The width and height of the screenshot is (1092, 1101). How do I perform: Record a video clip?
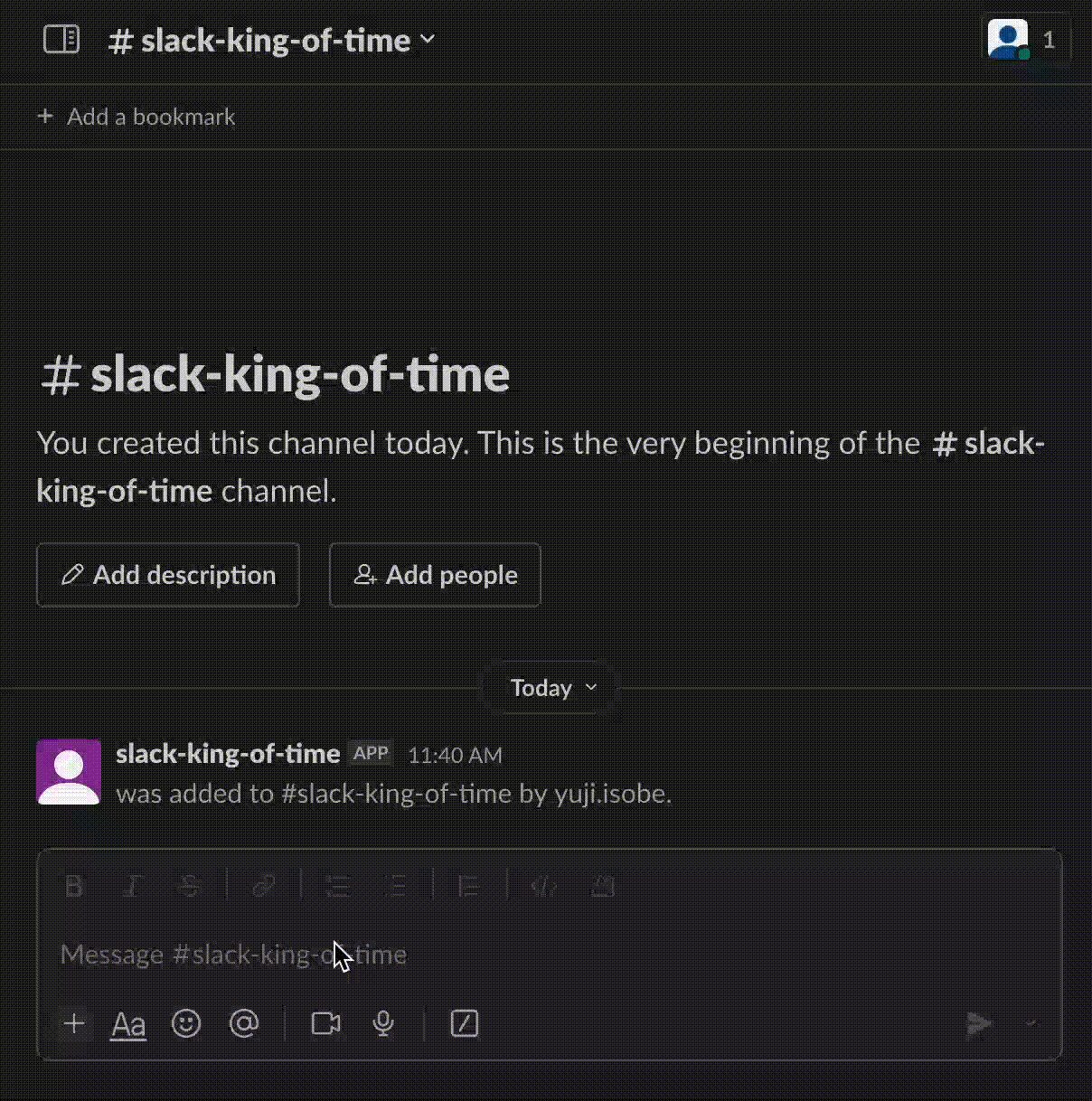(325, 1024)
